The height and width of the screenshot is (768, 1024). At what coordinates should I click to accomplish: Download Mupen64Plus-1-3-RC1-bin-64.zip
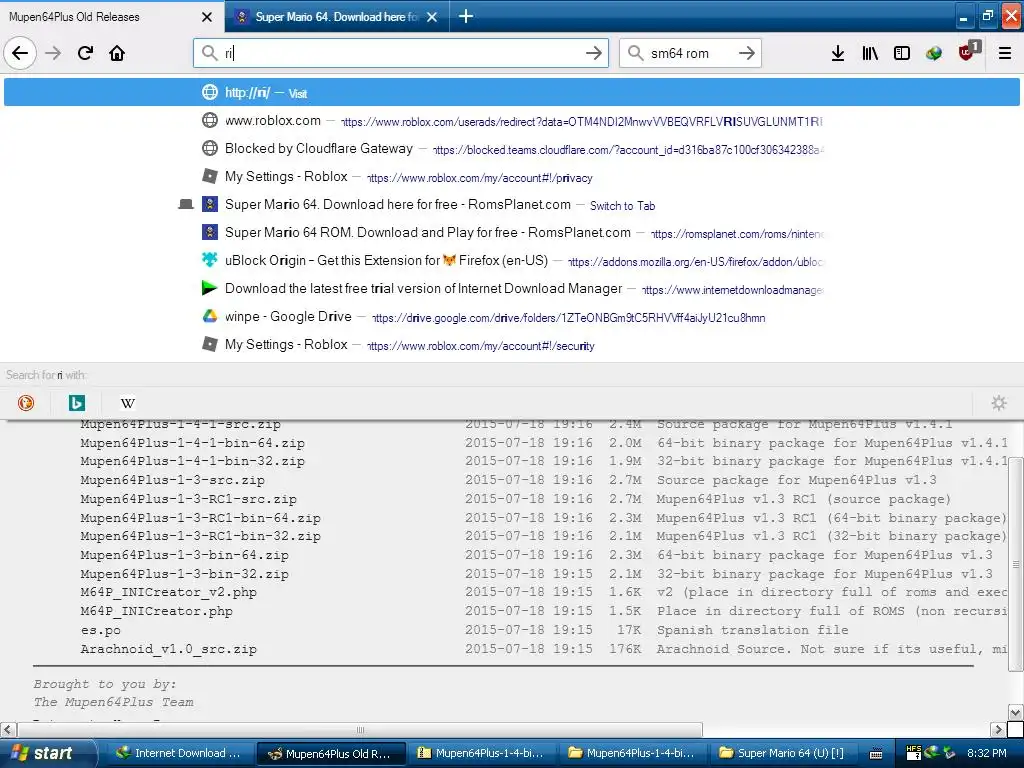click(x=200, y=518)
